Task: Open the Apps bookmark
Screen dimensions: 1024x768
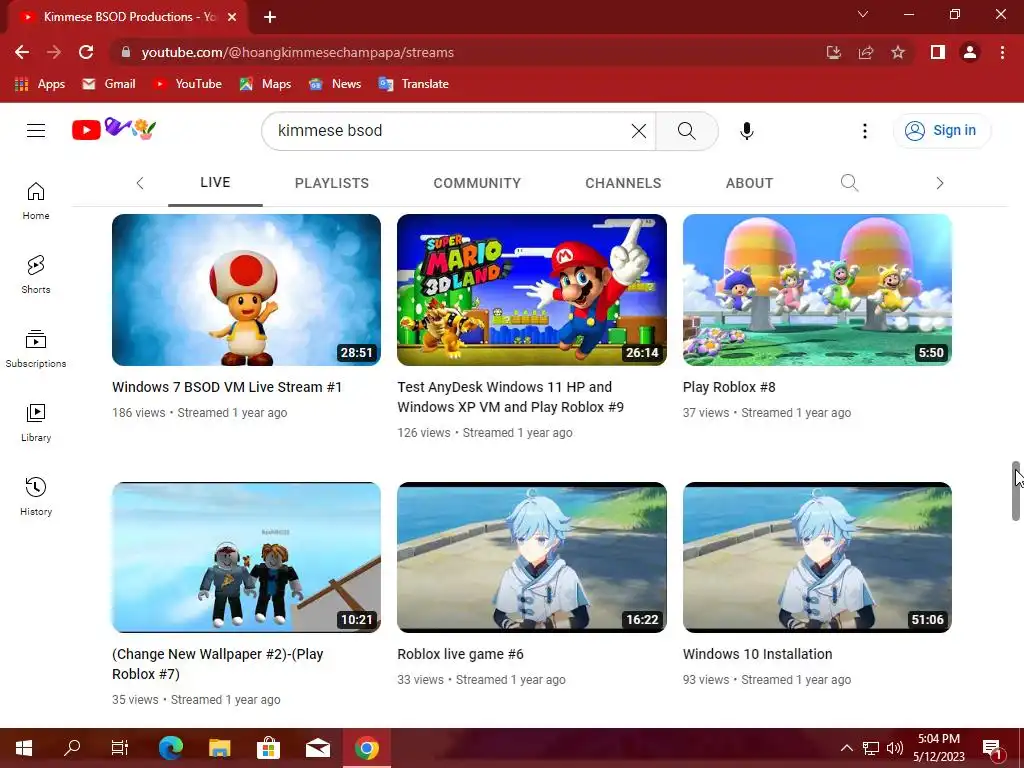Action: 40,84
